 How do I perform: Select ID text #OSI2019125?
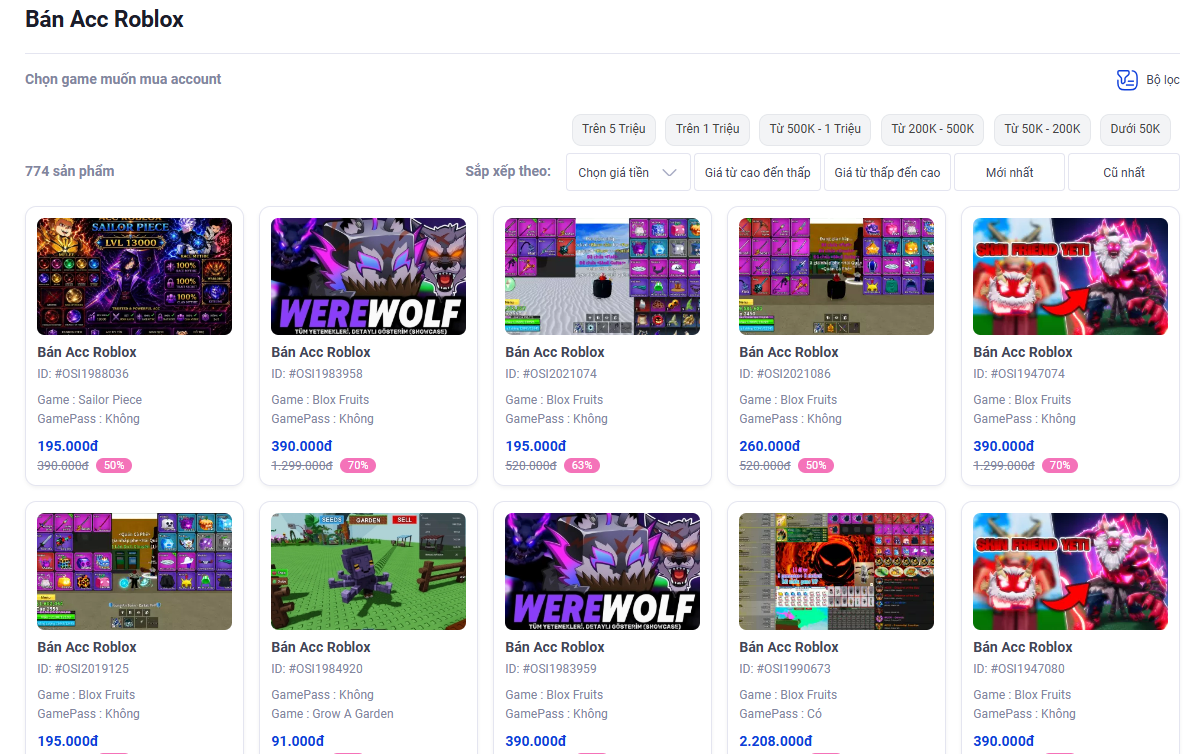83,669
